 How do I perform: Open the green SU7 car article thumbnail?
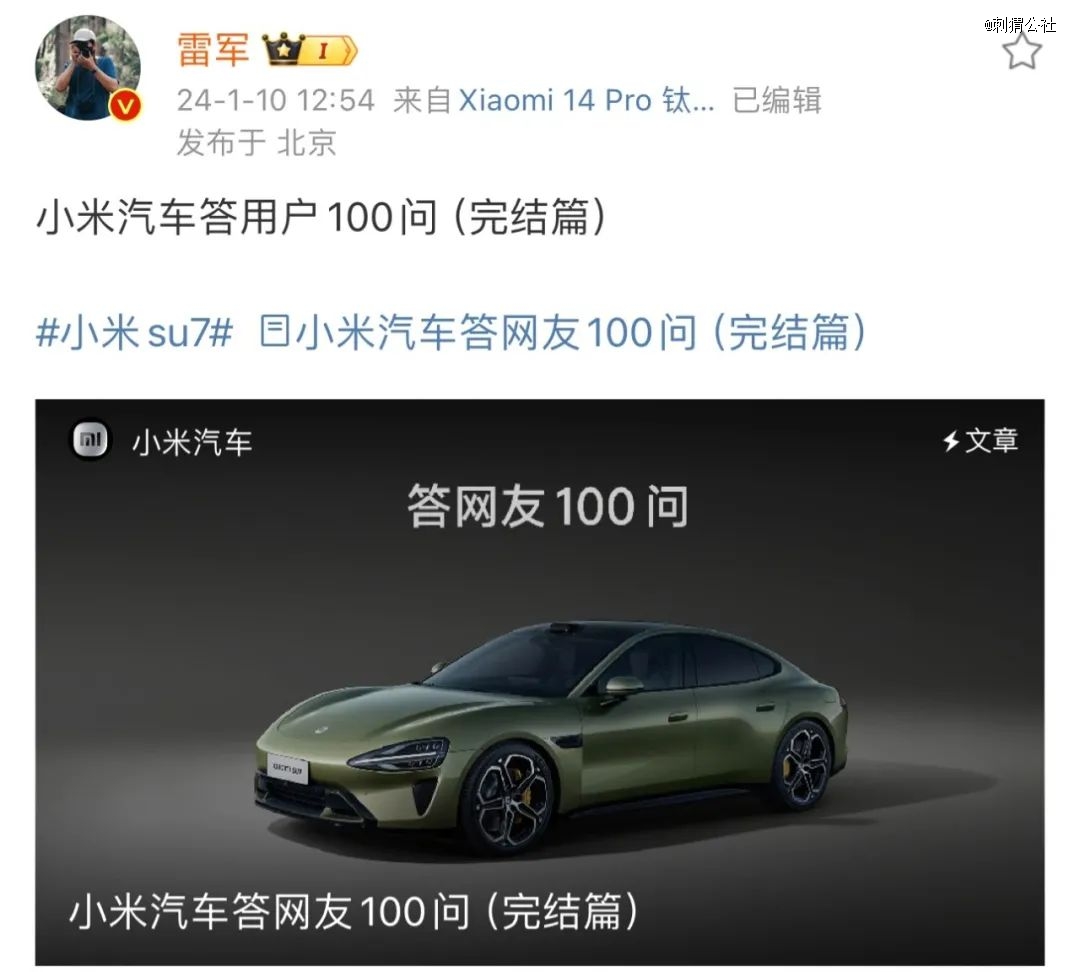tap(539, 682)
